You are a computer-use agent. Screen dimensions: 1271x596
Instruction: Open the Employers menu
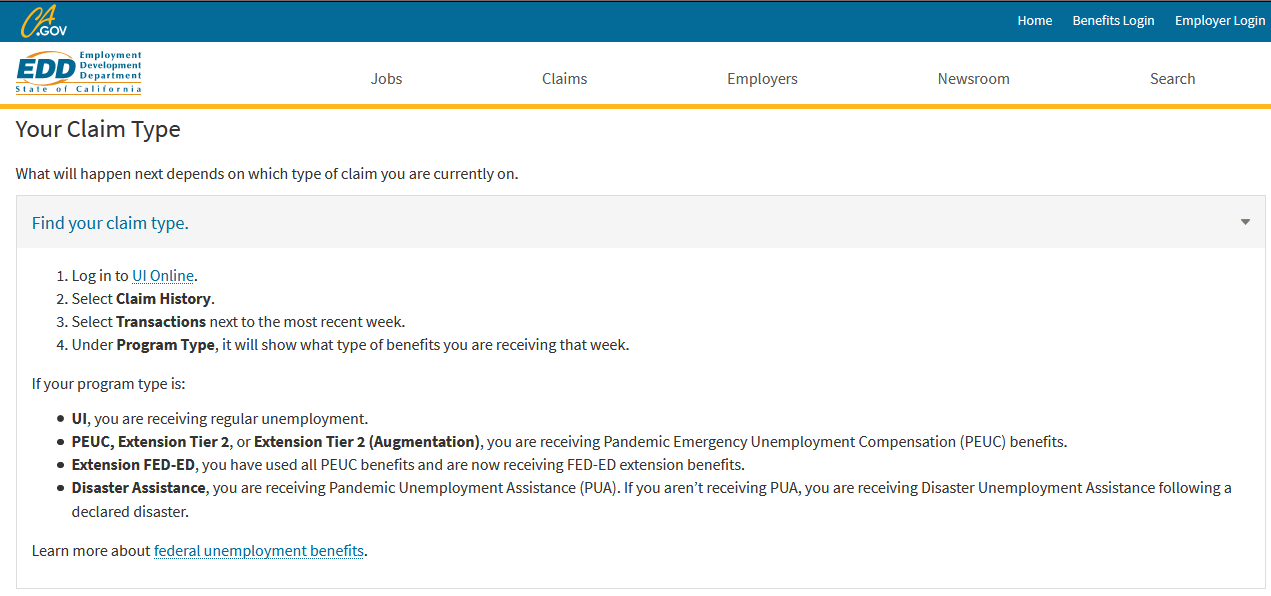tap(762, 78)
